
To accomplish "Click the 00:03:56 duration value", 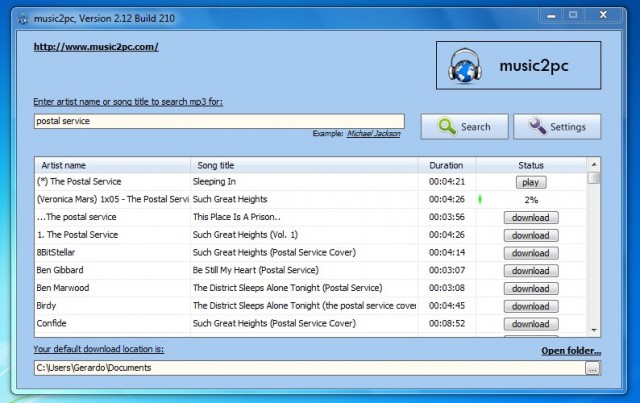I will tap(447, 217).
